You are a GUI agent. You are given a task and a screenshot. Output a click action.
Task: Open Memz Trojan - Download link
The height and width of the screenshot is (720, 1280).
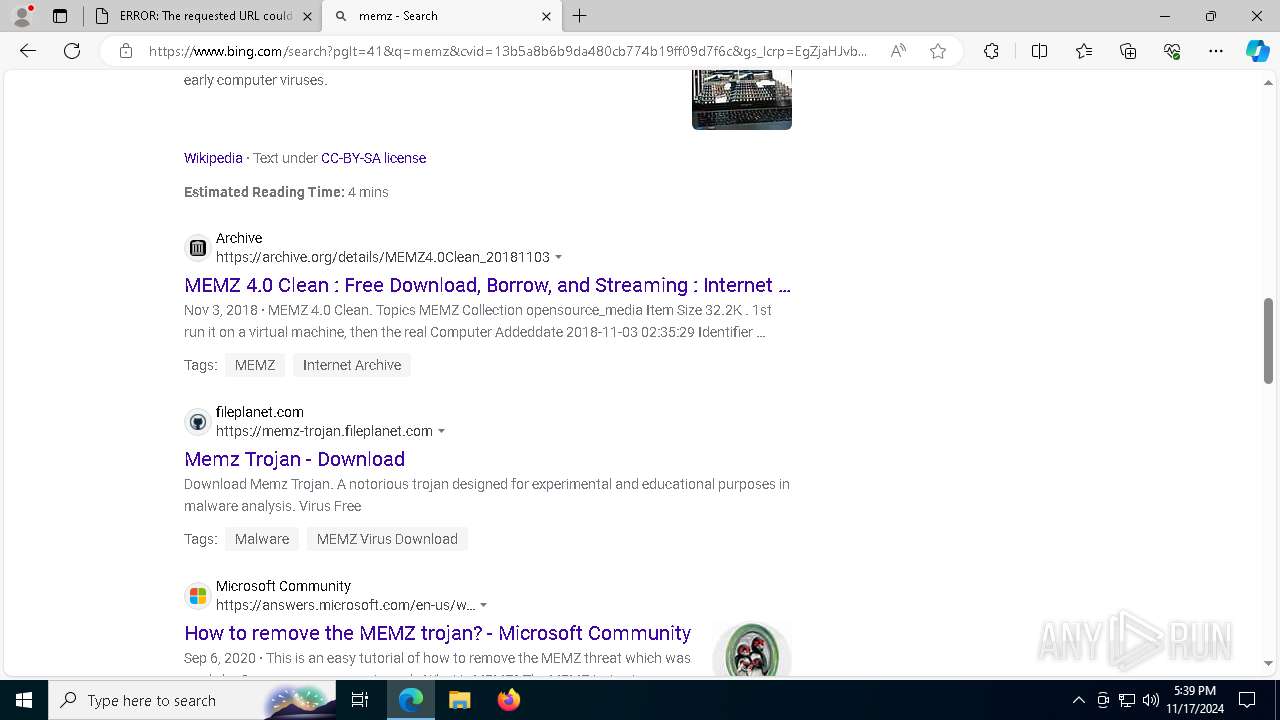[x=294, y=459]
